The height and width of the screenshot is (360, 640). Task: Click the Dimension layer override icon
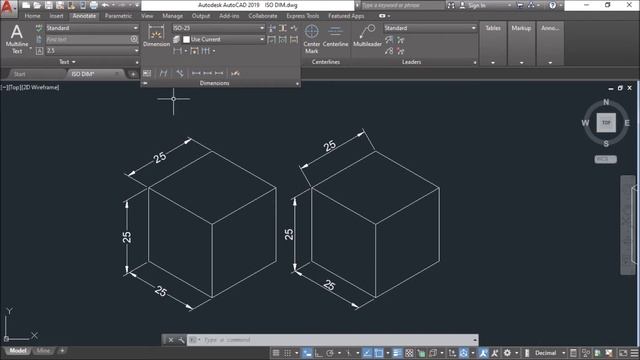pyautogui.click(x=176, y=39)
